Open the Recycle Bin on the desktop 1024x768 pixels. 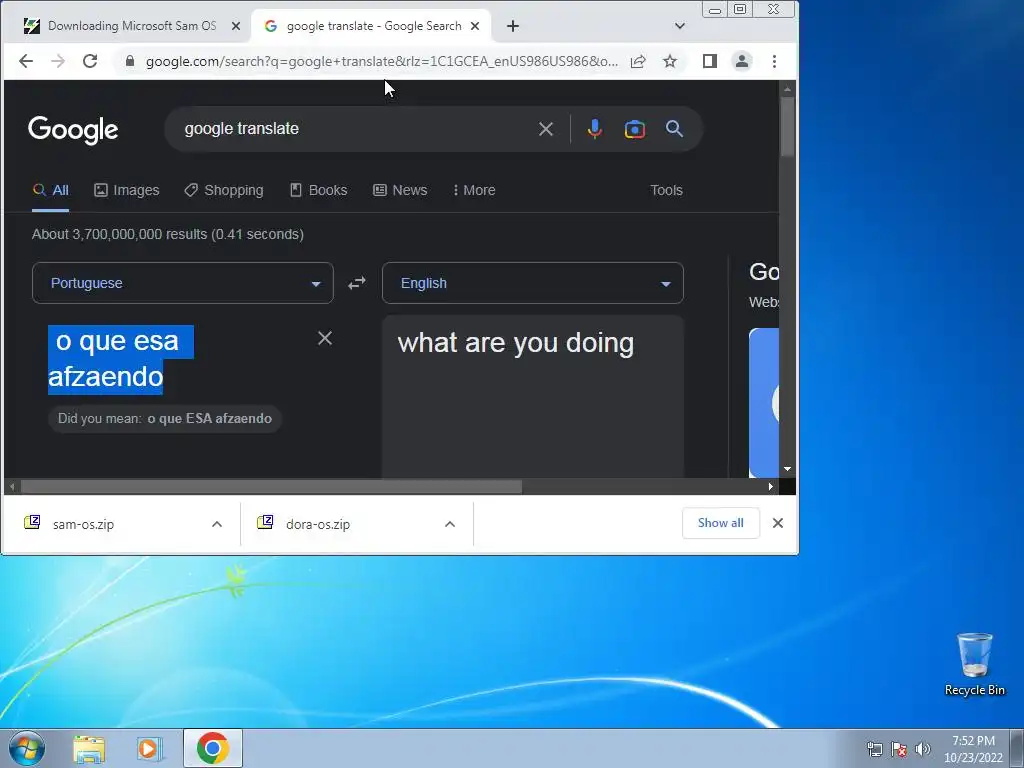(974, 664)
